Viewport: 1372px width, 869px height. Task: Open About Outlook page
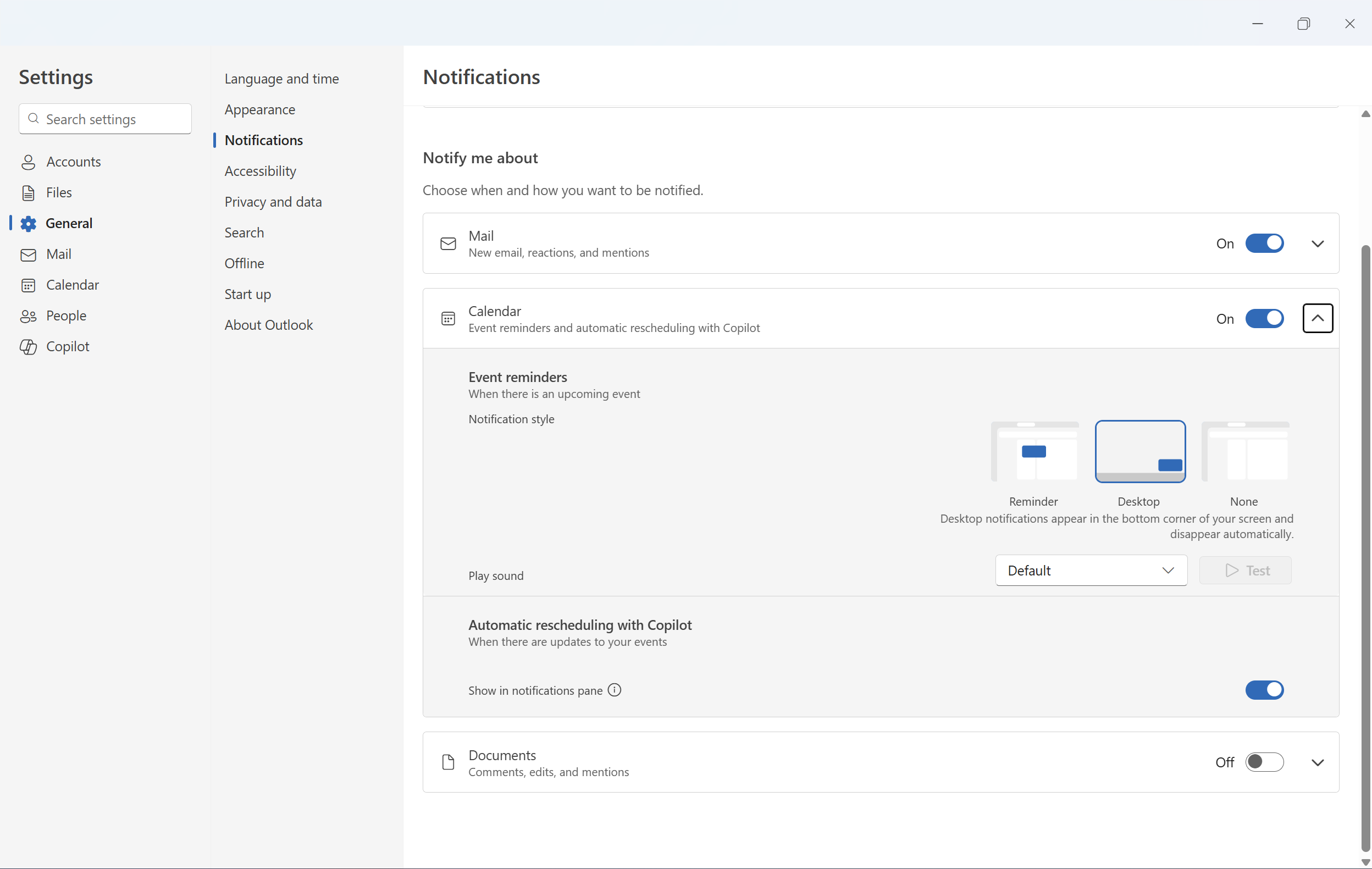pos(268,325)
